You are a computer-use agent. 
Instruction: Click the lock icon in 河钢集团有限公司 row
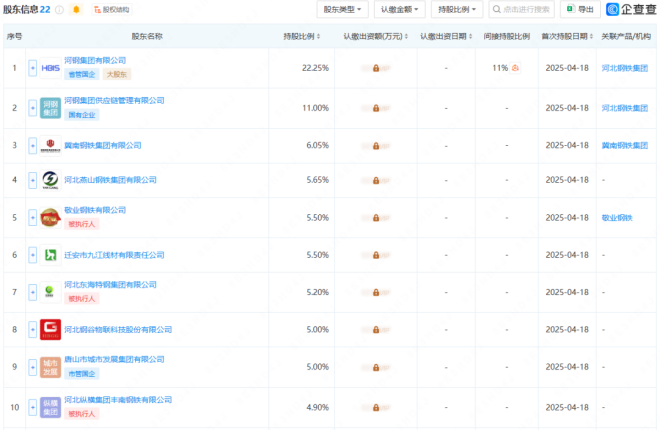point(376,68)
